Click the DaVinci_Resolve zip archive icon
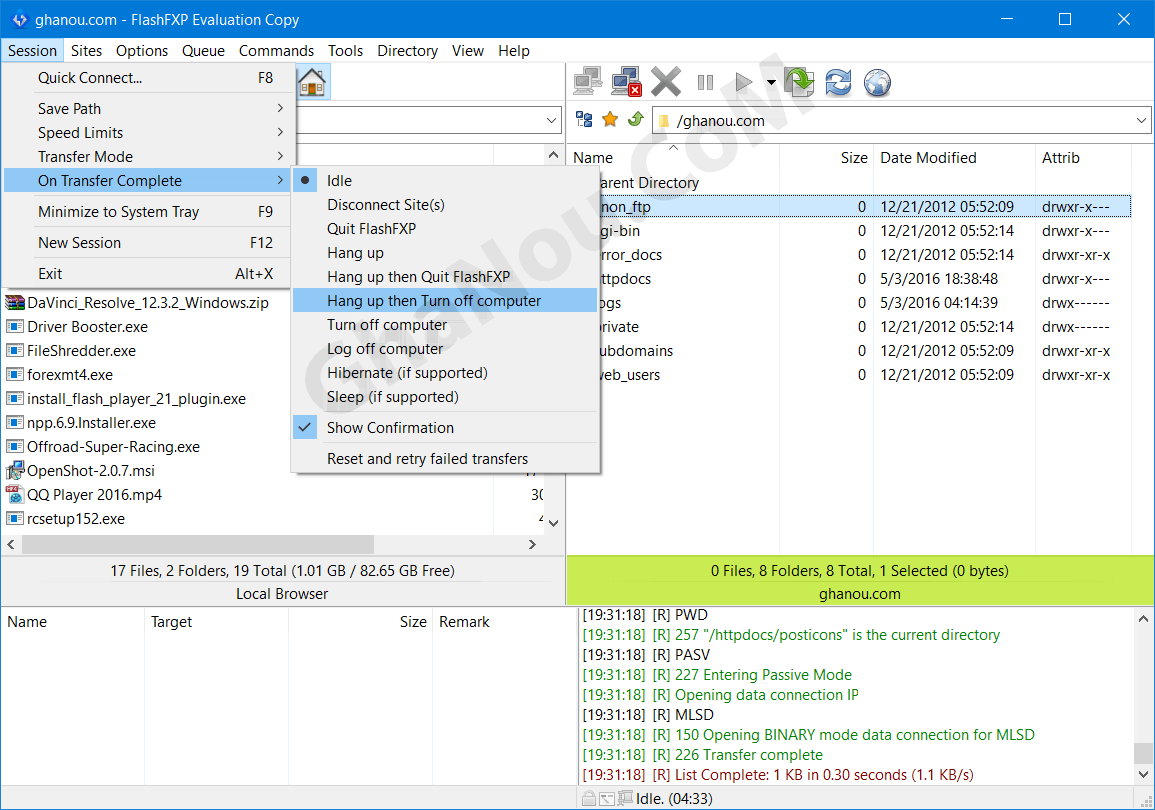This screenshot has height=810, width=1155. 15,303
